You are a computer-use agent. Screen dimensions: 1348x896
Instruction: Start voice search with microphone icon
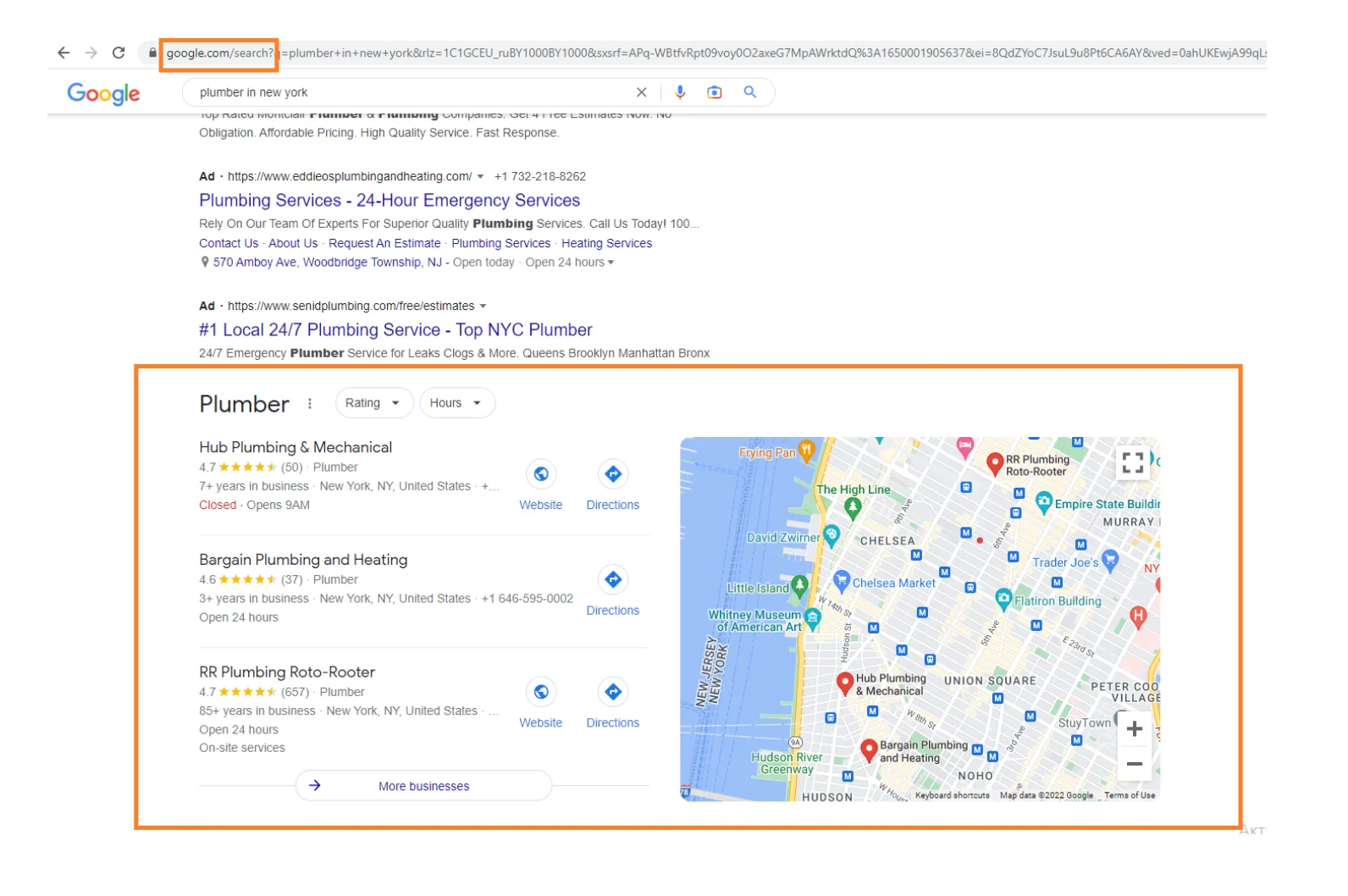coord(680,92)
